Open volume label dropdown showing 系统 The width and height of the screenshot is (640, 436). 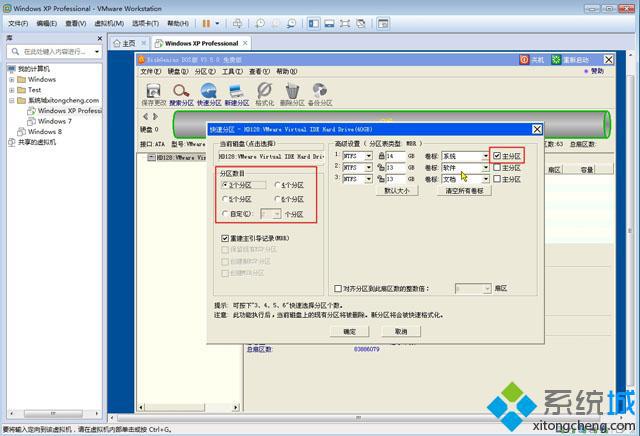pyautogui.click(x=485, y=156)
